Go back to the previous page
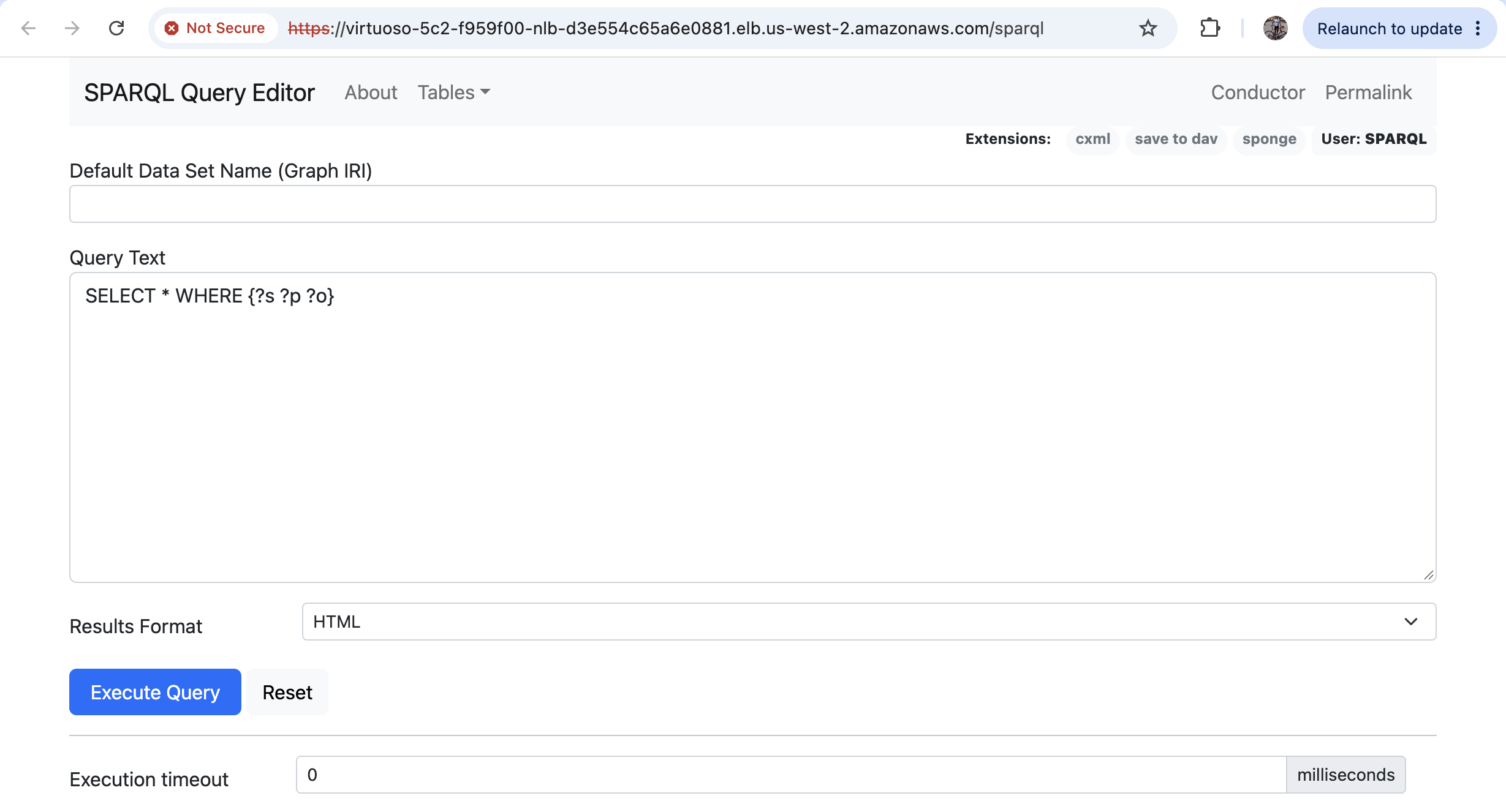The height and width of the screenshot is (812, 1506). coord(28,28)
